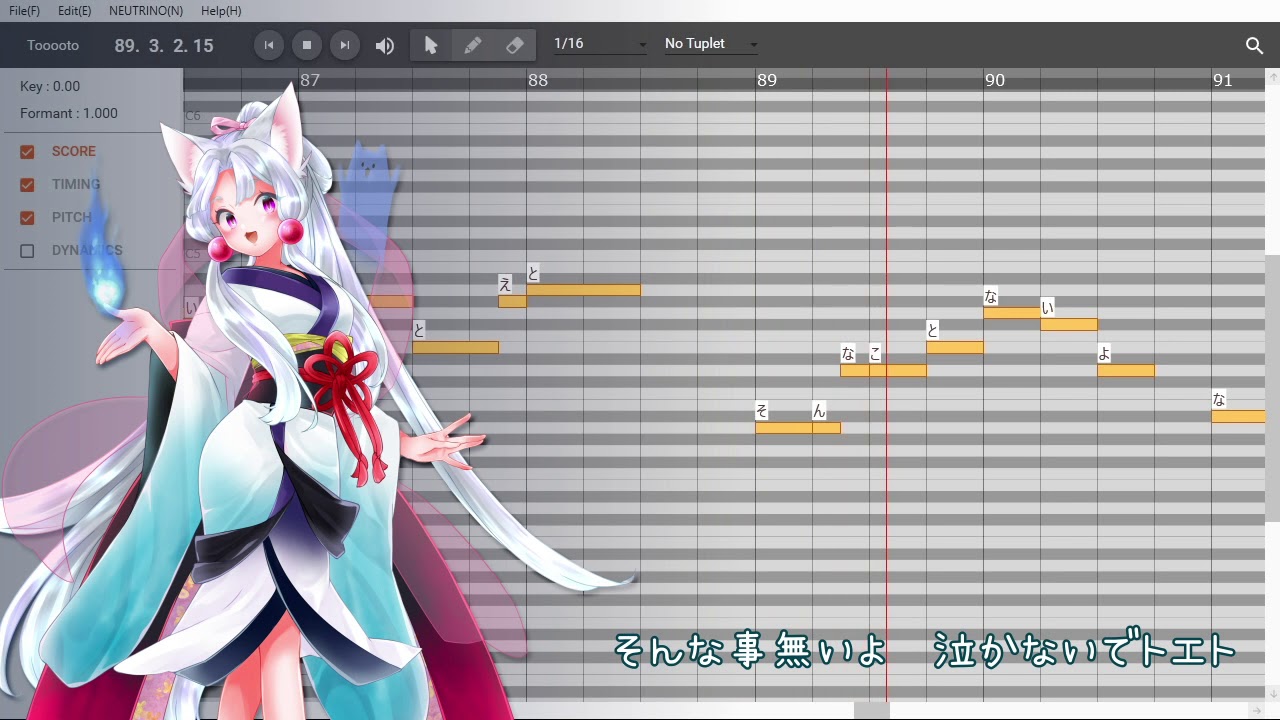This screenshot has width=1280, height=720.
Task: Click the Tooooto track name
Action: 53,46
